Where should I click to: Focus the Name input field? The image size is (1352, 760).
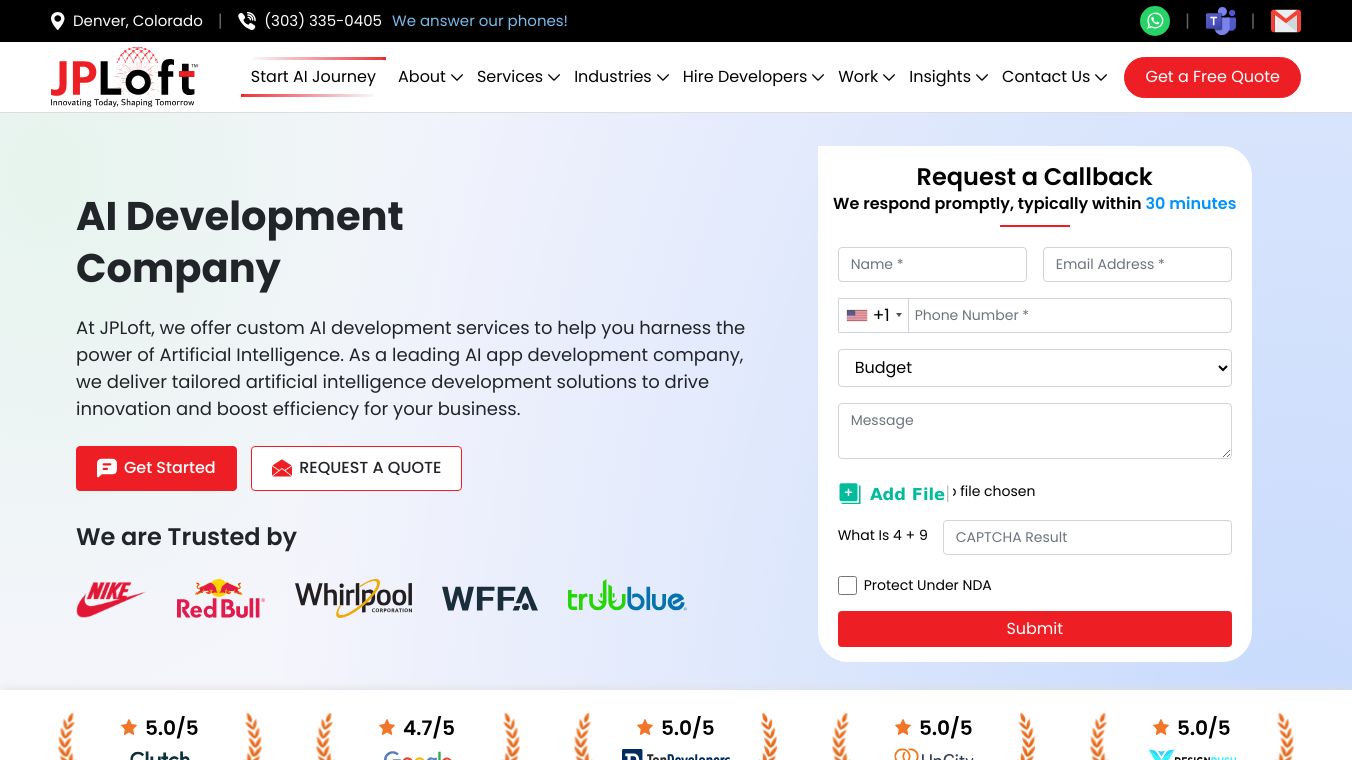pyautogui.click(x=932, y=265)
